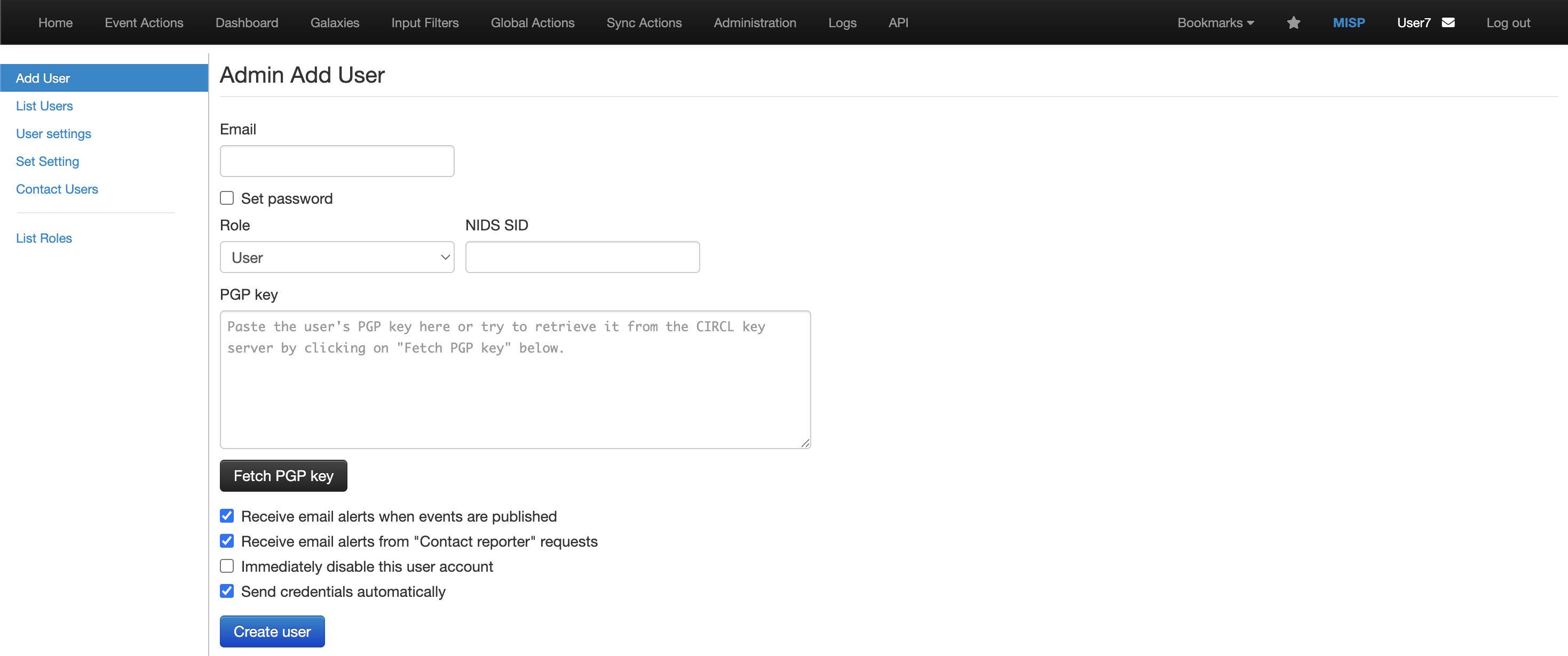Enable the Set password checkbox
The height and width of the screenshot is (656, 1568).
[227, 198]
